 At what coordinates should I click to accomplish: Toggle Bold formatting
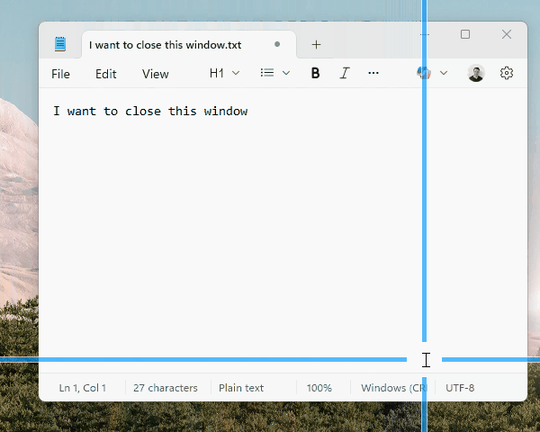(x=315, y=73)
